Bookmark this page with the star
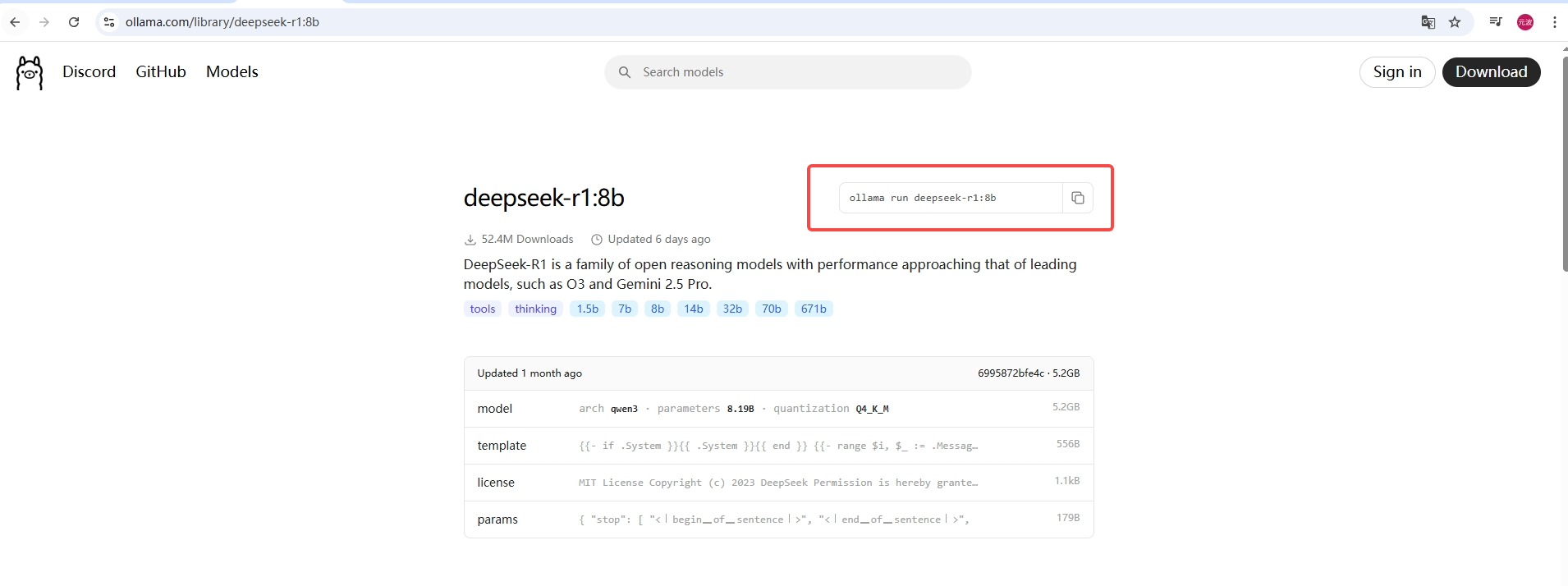This screenshot has height=586, width=1568. (x=1455, y=22)
